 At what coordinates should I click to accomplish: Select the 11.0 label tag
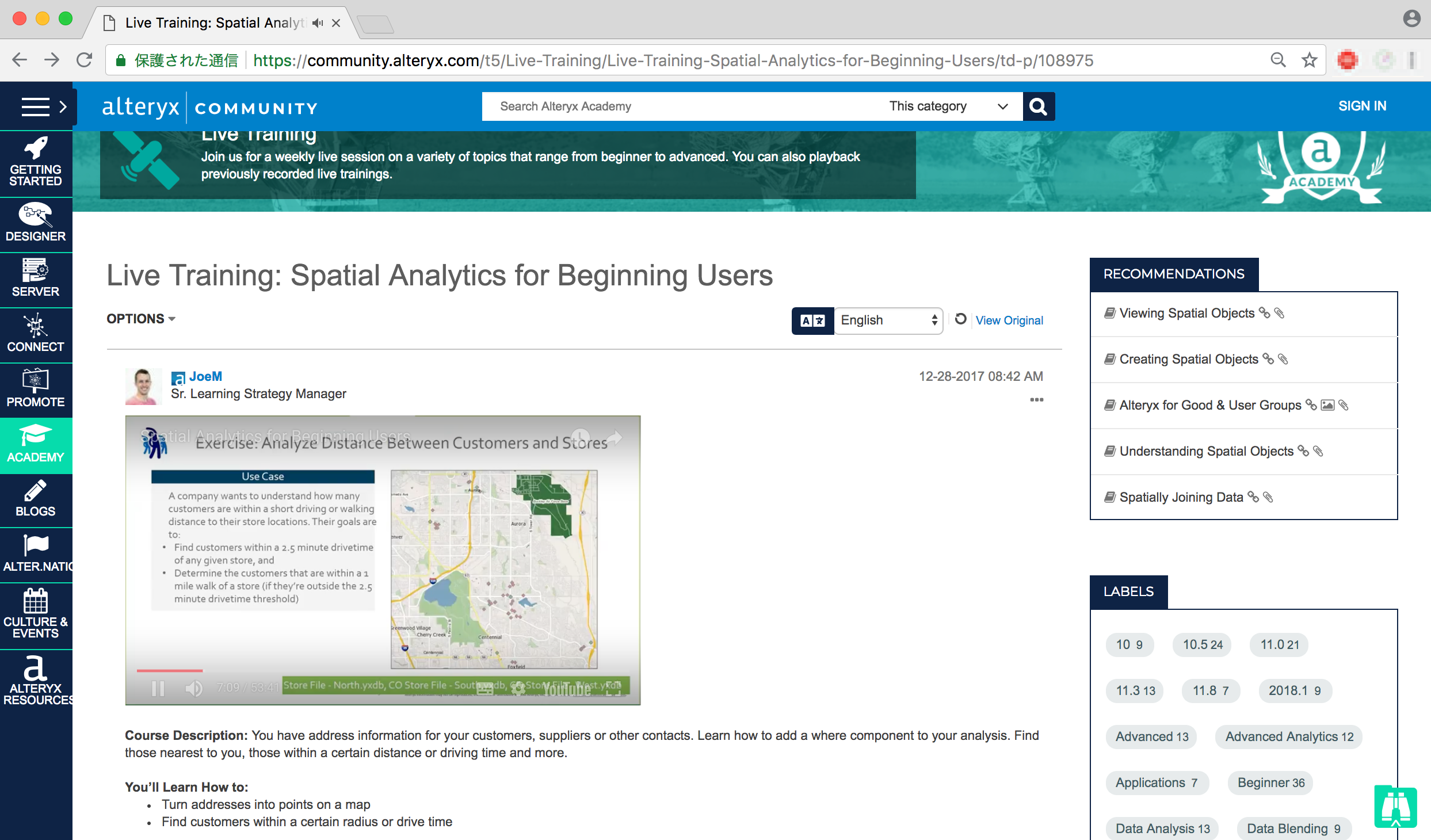coord(1279,645)
